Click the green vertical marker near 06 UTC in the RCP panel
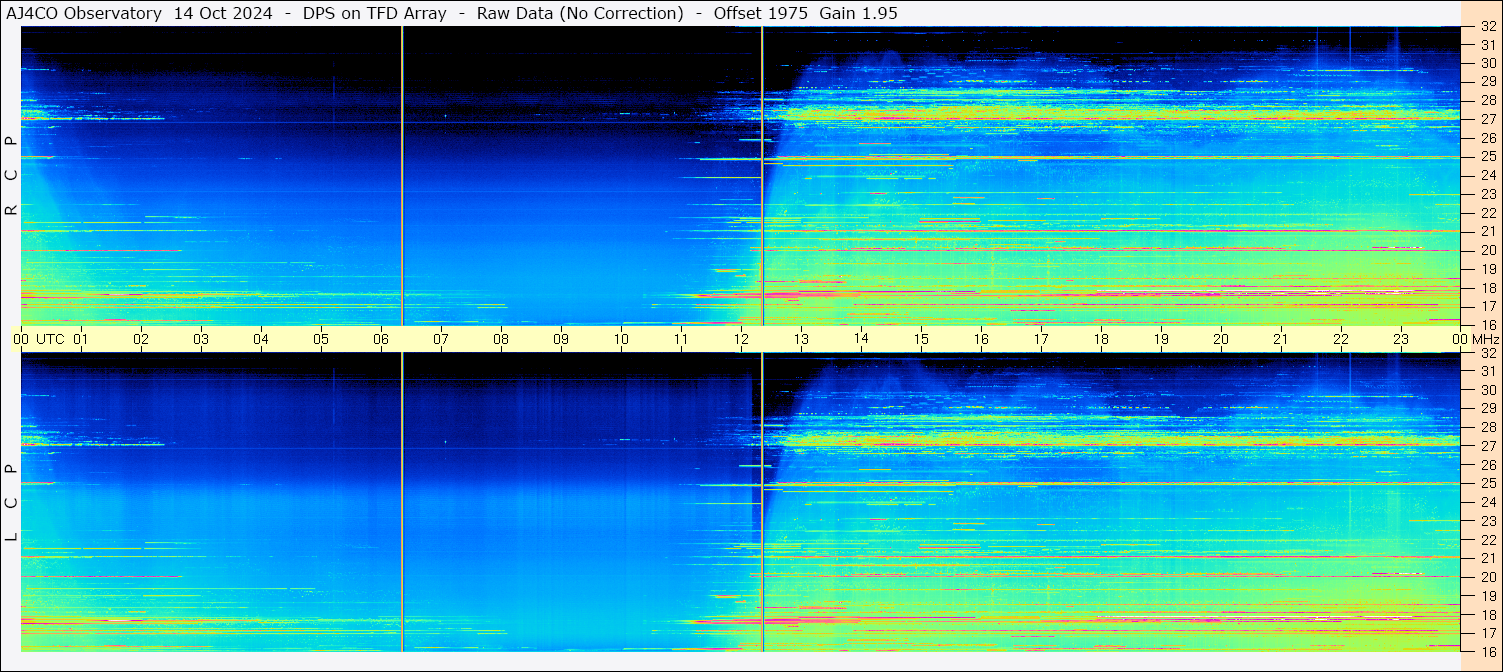 tap(402, 175)
